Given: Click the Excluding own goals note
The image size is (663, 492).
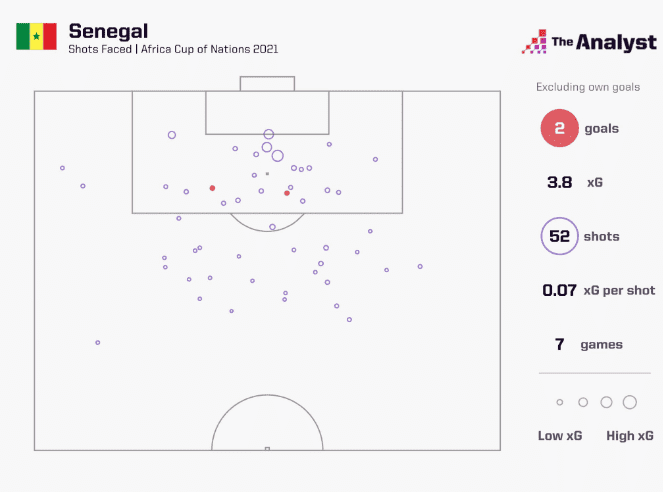Looking at the screenshot, I should (x=588, y=87).
